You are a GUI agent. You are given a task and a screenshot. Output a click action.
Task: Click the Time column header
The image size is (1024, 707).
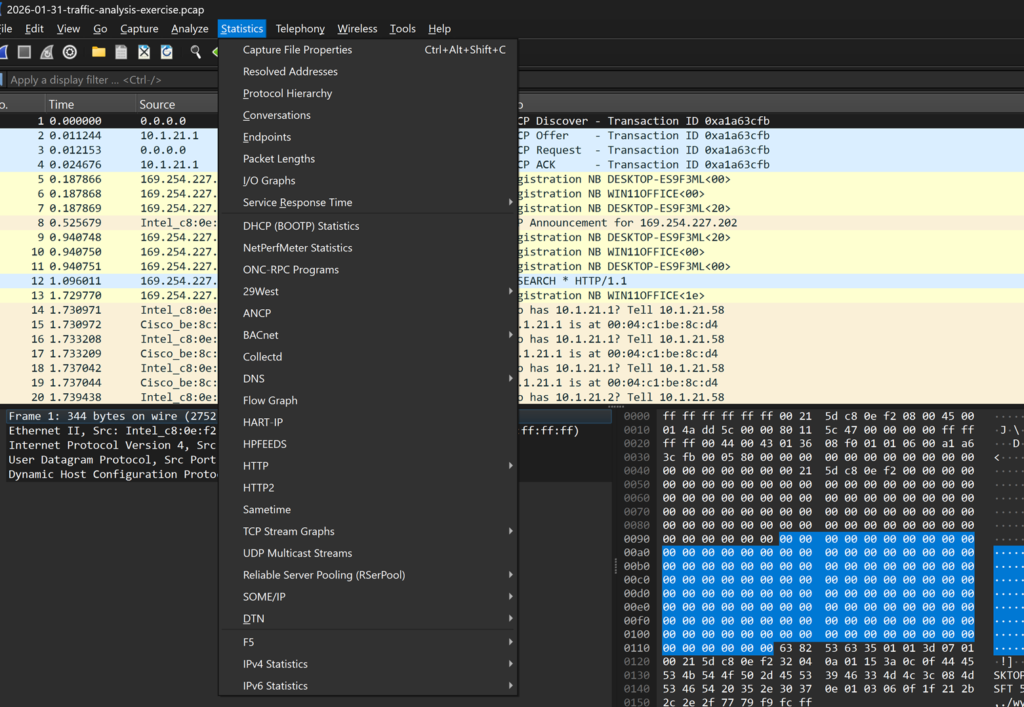coord(90,104)
